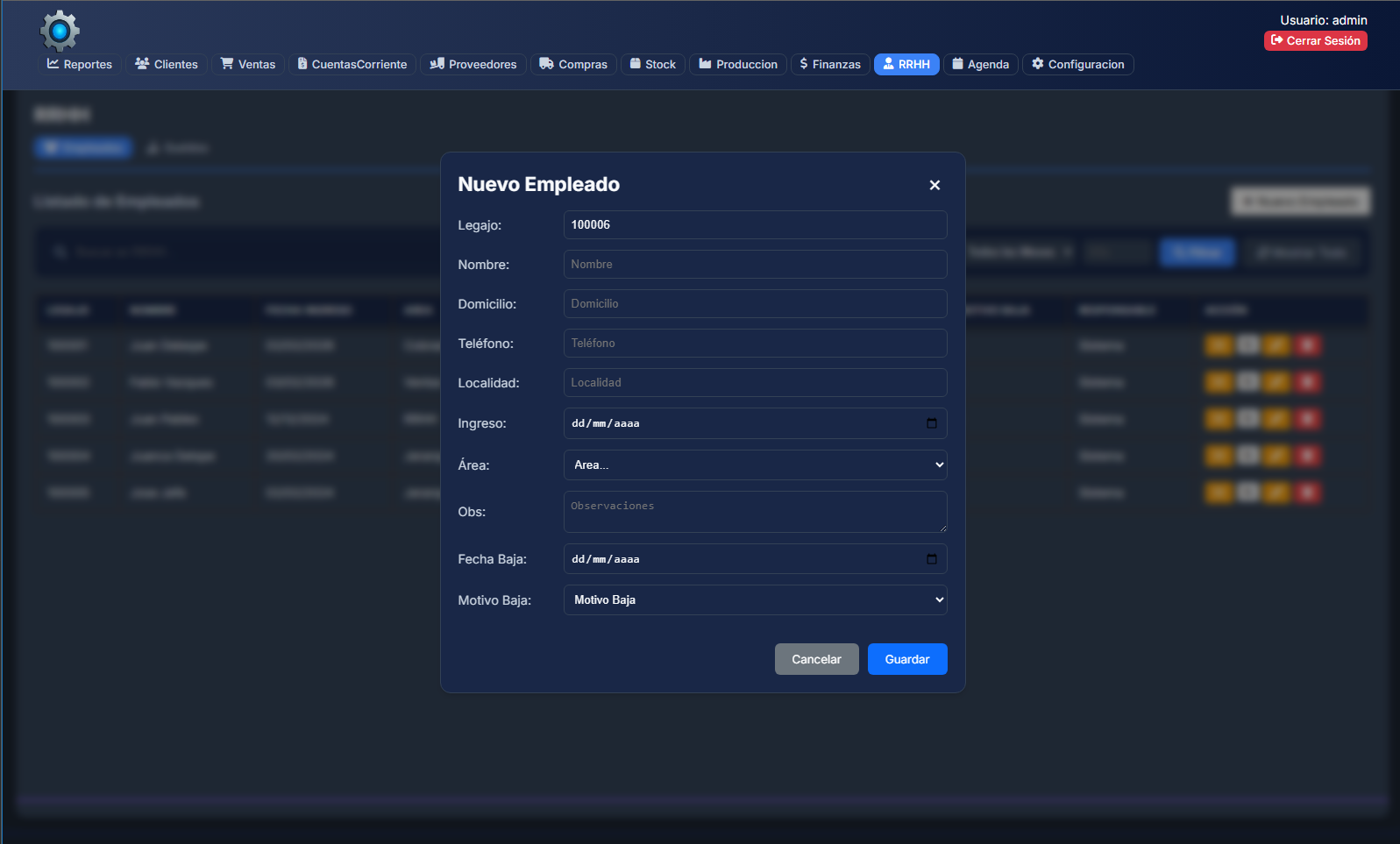Image resolution: width=1400 pixels, height=844 pixels.
Task: Open the Reportes menu
Action: tap(80, 64)
